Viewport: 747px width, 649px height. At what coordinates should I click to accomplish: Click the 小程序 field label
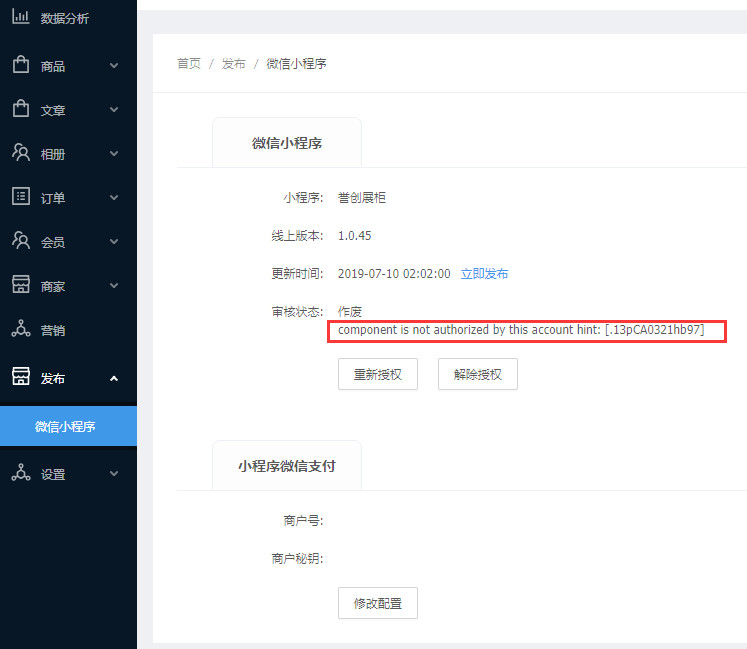point(303,197)
